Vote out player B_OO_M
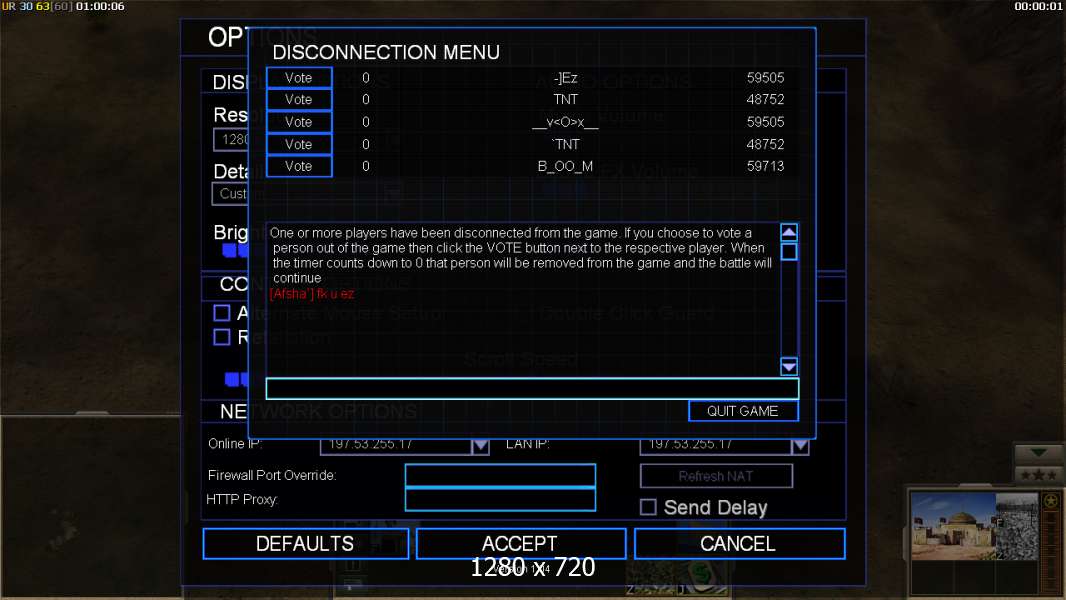The image size is (1066, 600). pyautogui.click(x=299, y=166)
